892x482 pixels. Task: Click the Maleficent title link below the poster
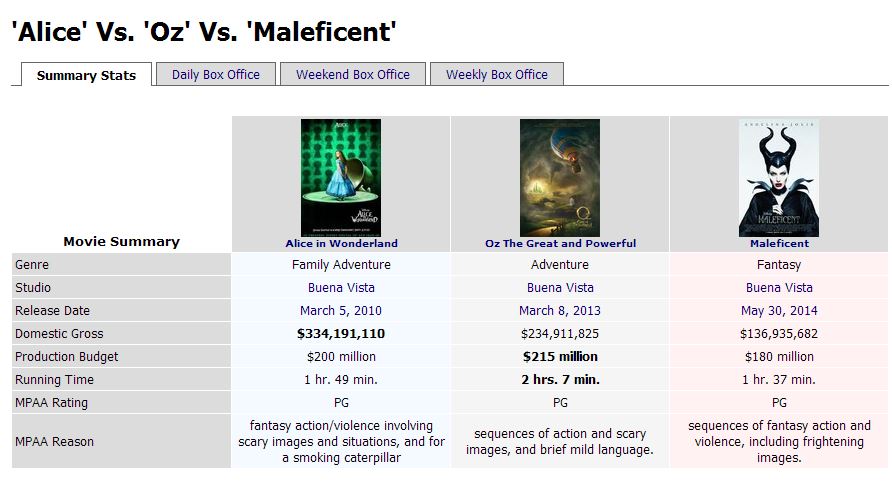pyautogui.click(x=779, y=243)
